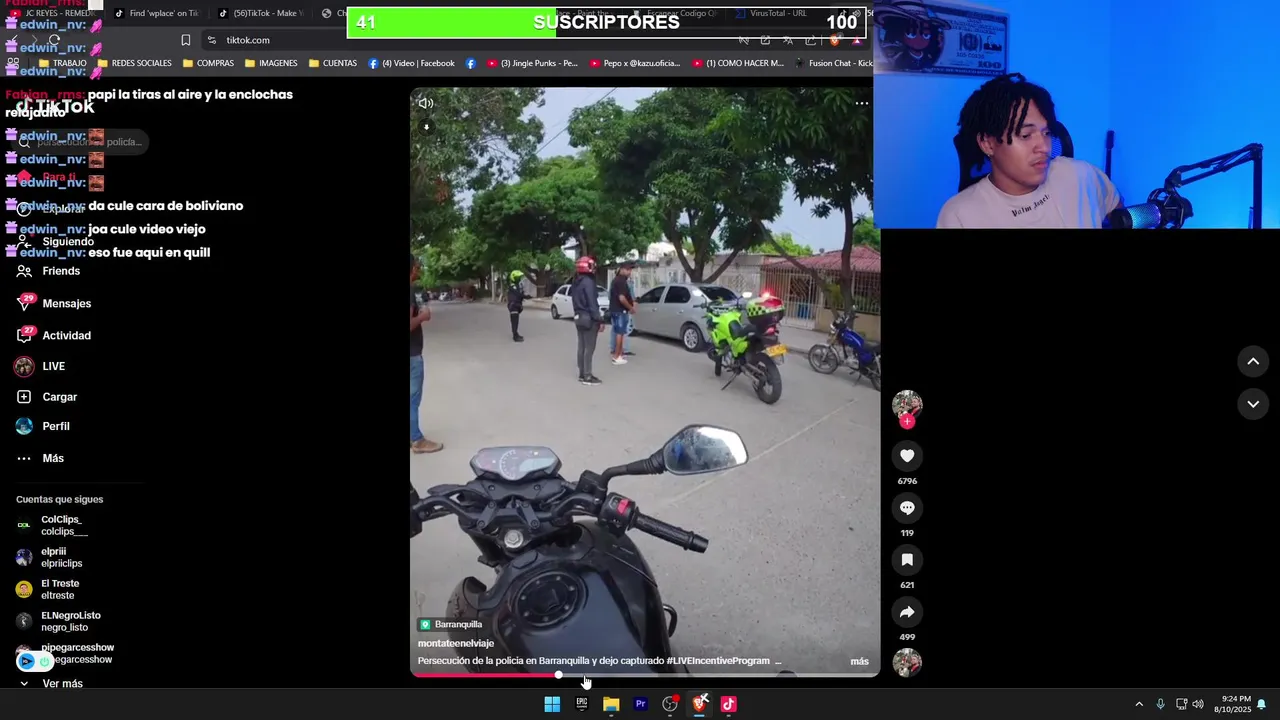Open CUENTAS bookmarks folder

click(332, 63)
